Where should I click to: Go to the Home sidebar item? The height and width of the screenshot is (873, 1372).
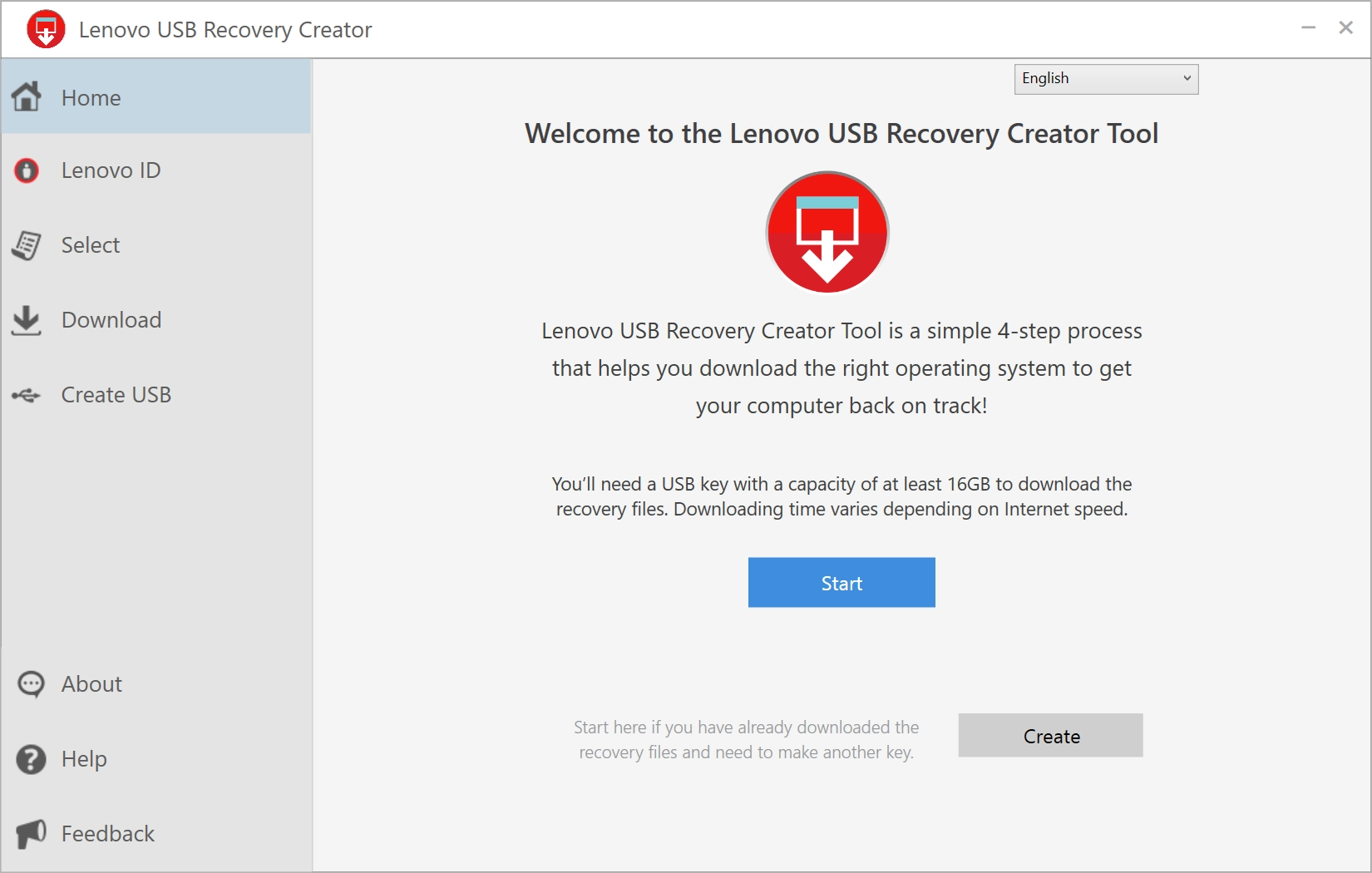tap(156, 96)
